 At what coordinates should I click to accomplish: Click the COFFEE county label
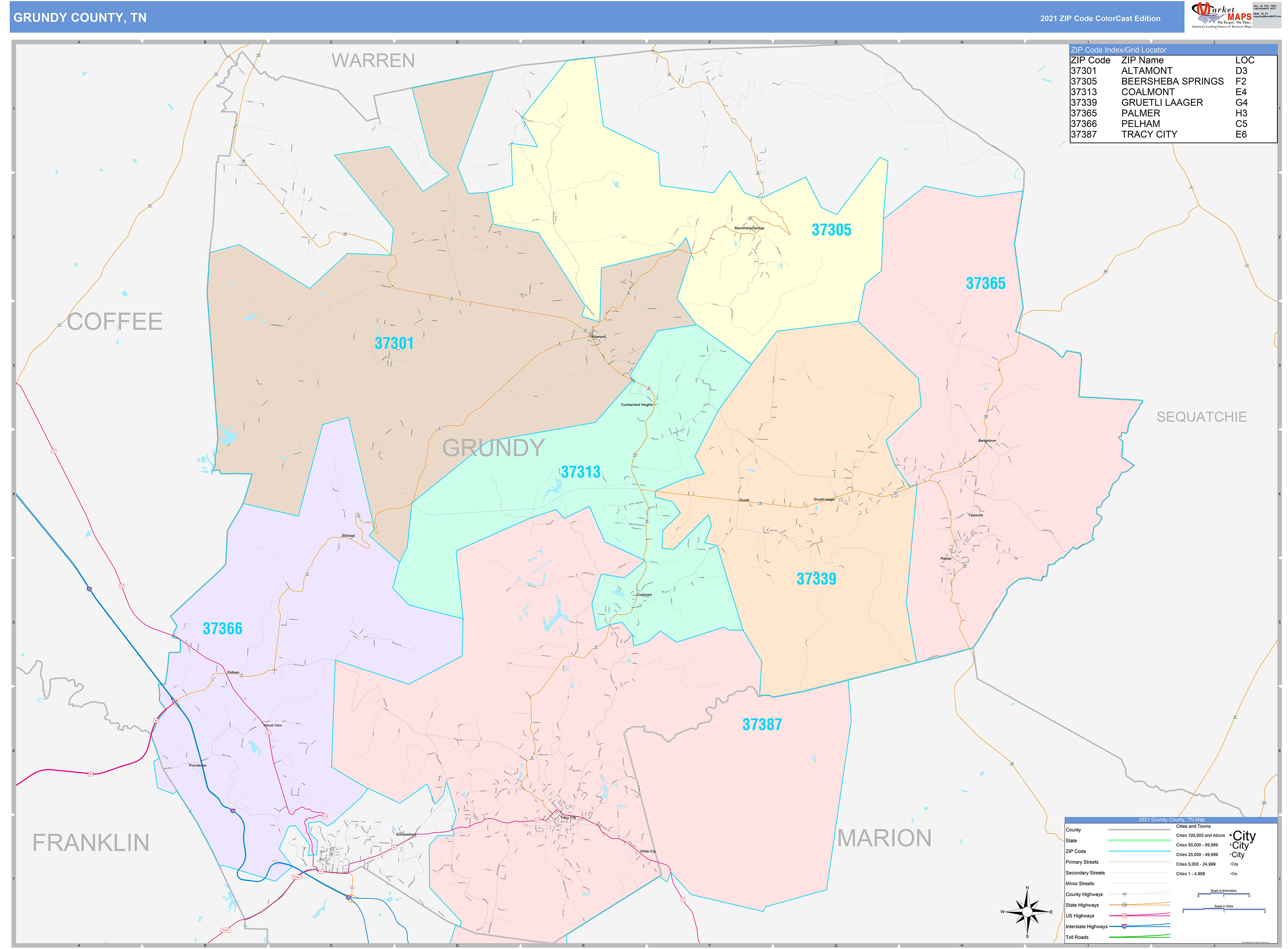[x=114, y=322]
